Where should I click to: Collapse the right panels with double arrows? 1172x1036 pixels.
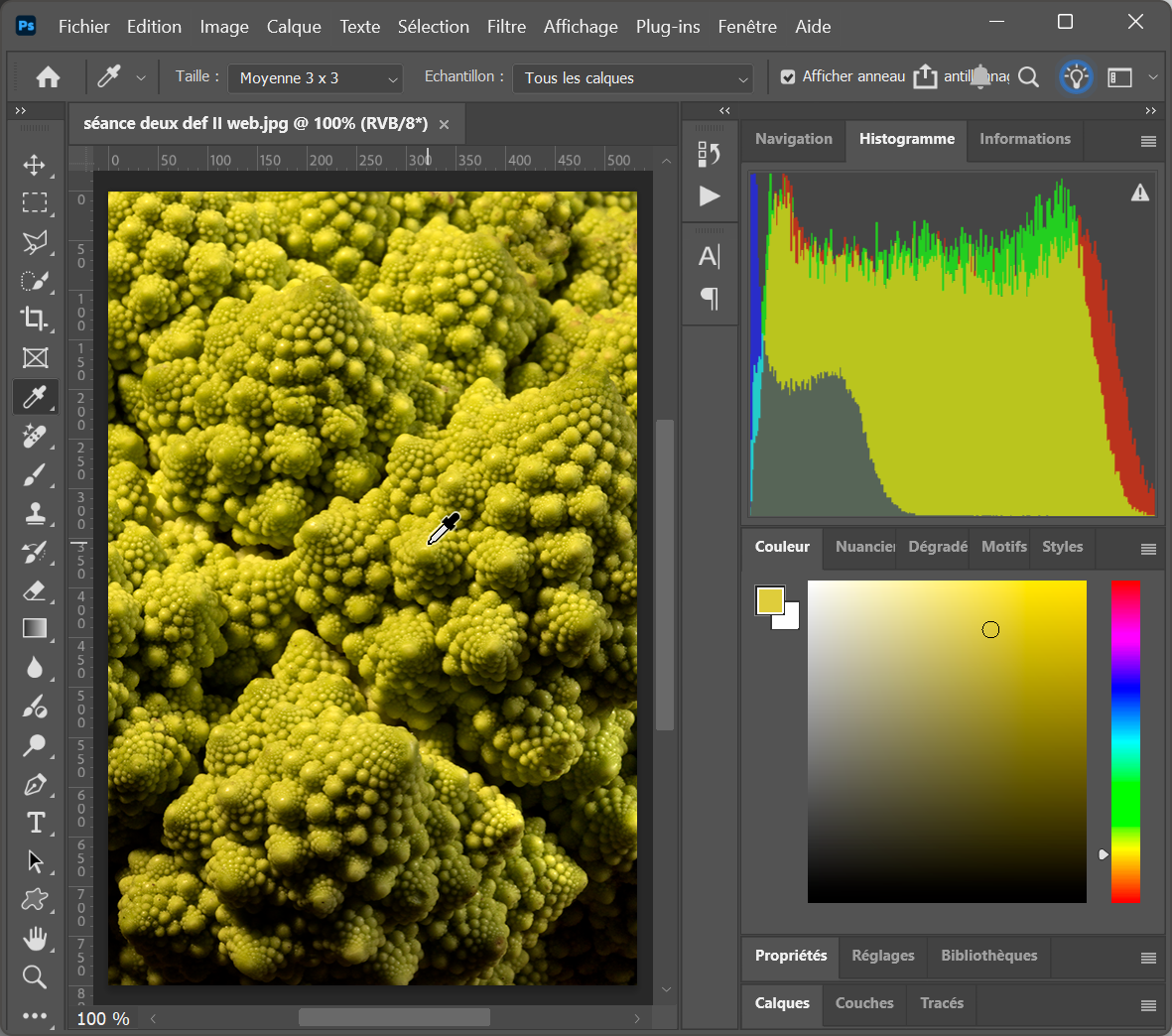pos(1150,110)
